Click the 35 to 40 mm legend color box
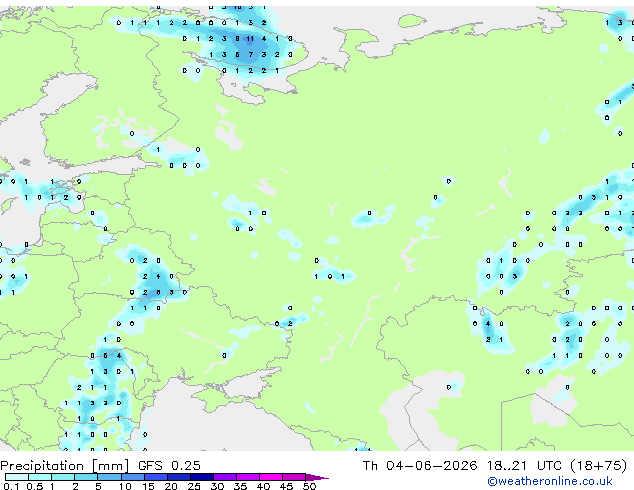Viewport: 634px width, 490px height. point(247,477)
